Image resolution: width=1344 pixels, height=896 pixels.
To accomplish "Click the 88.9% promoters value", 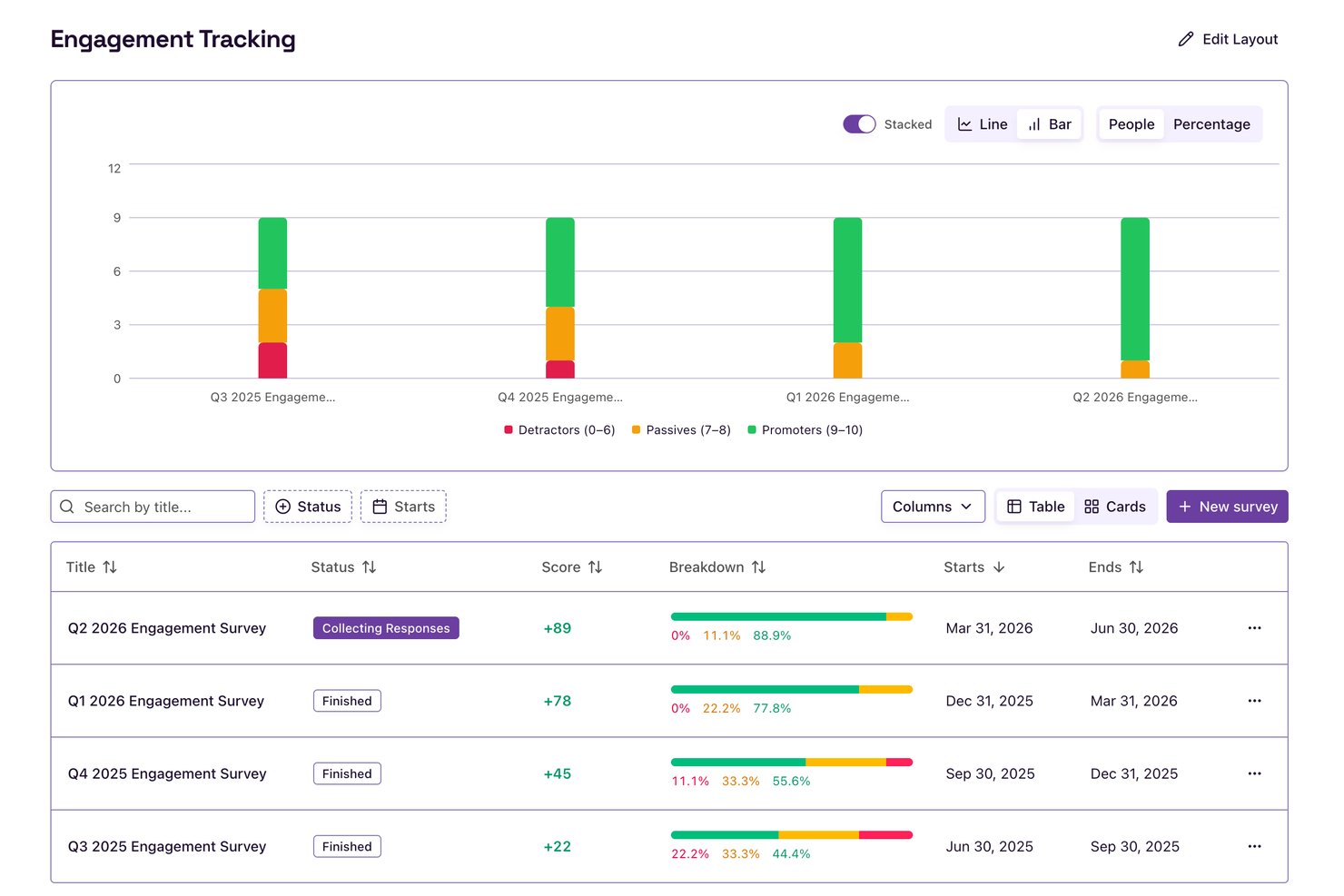I will tap(772, 635).
